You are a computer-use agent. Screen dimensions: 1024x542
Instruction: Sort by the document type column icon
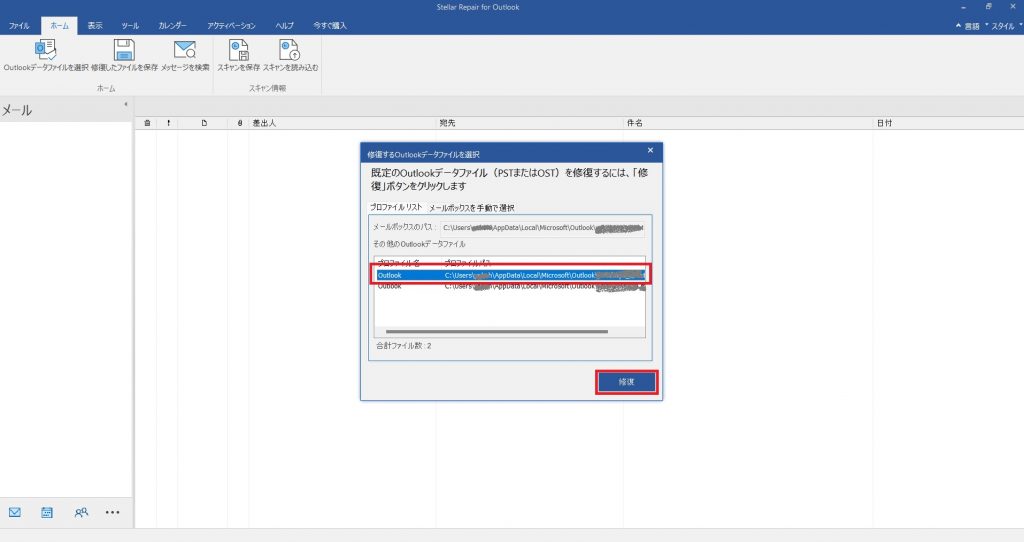pyautogui.click(x=204, y=123)
